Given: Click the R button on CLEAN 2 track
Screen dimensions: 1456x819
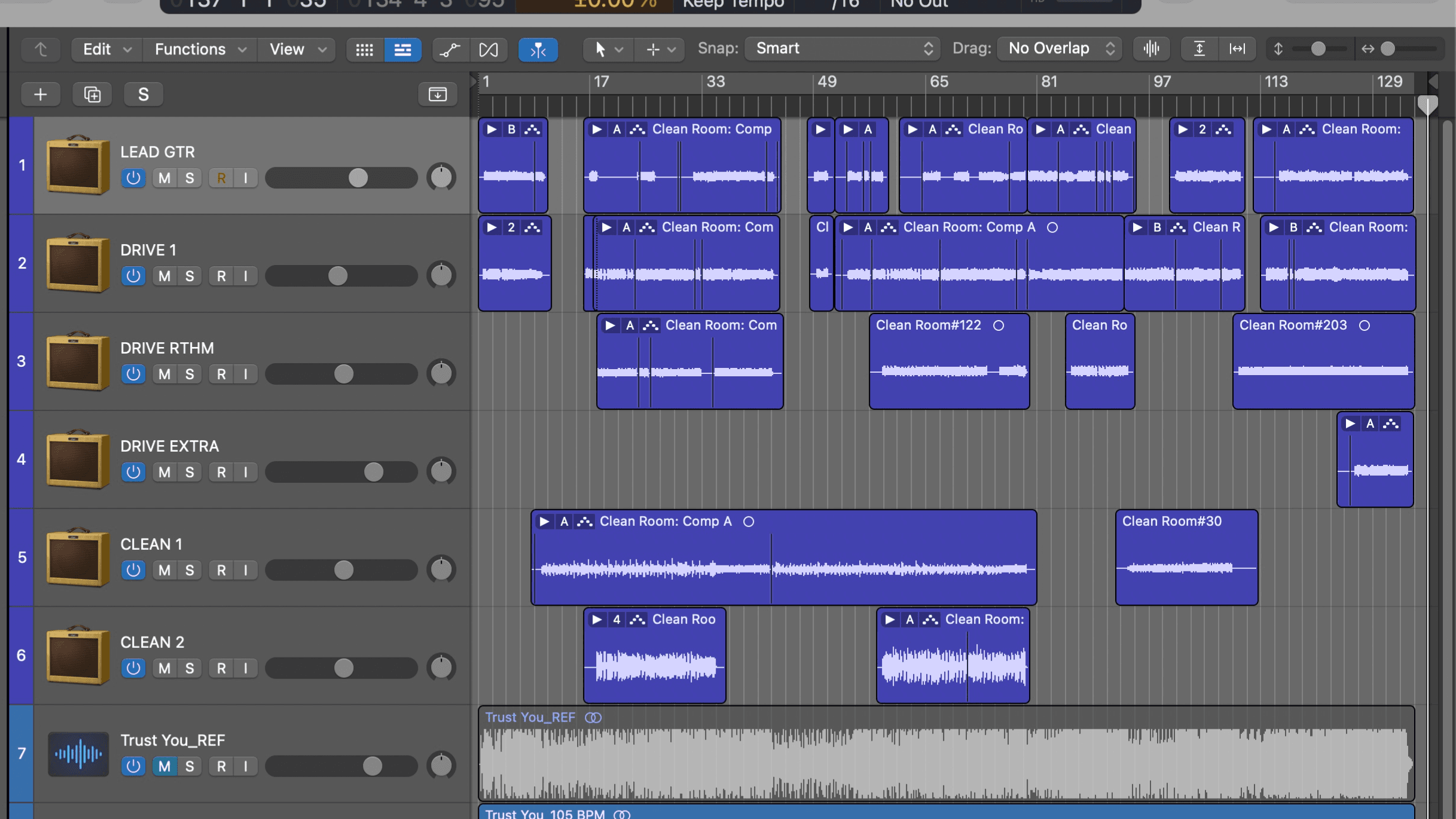Looking at the screenshot, I should pyautogui.click(x=221, y=668).
